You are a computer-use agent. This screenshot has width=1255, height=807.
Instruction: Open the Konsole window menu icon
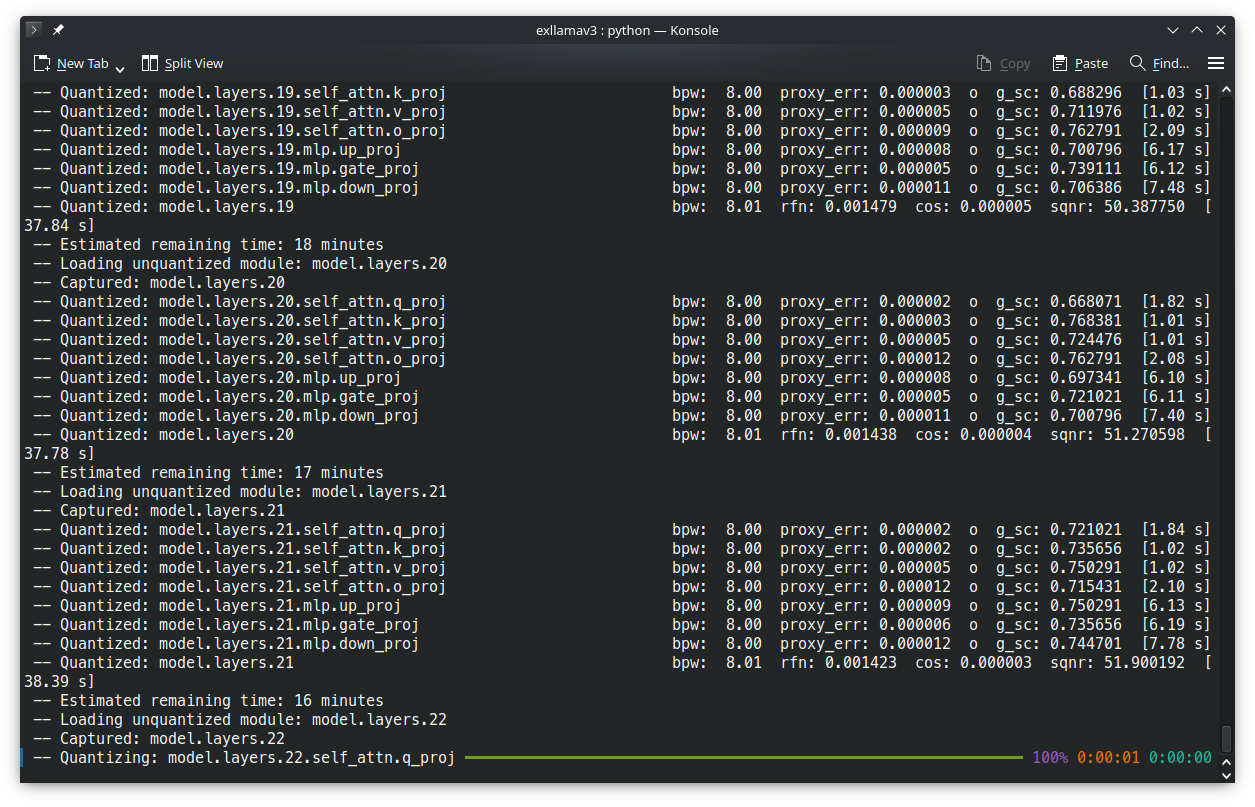pyautogui.click(x=34, y=30)
